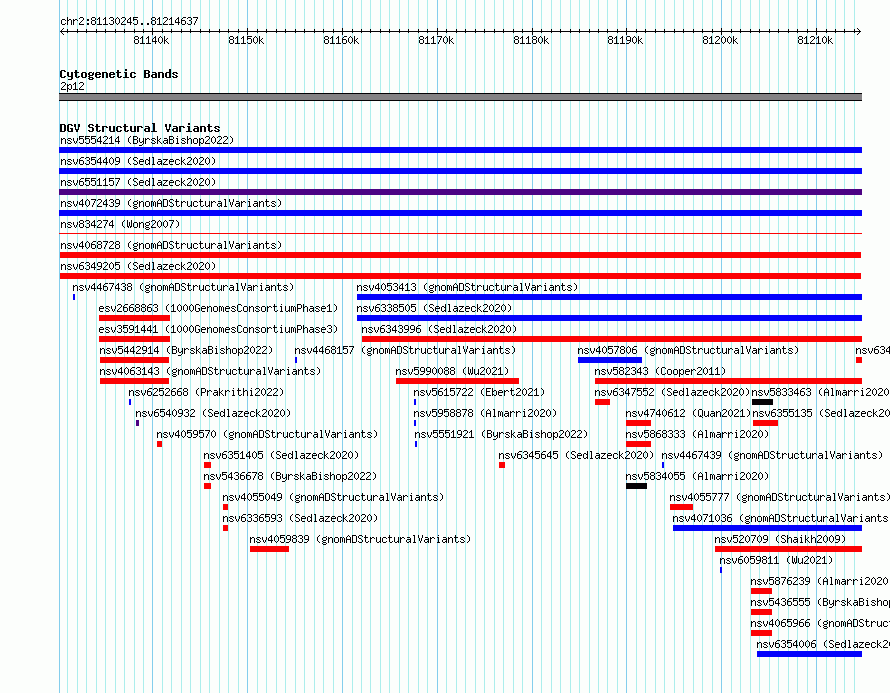Screen dimensions: 890x693
Task: Click the 81140k ruler position label
Action: click(151, 40)
